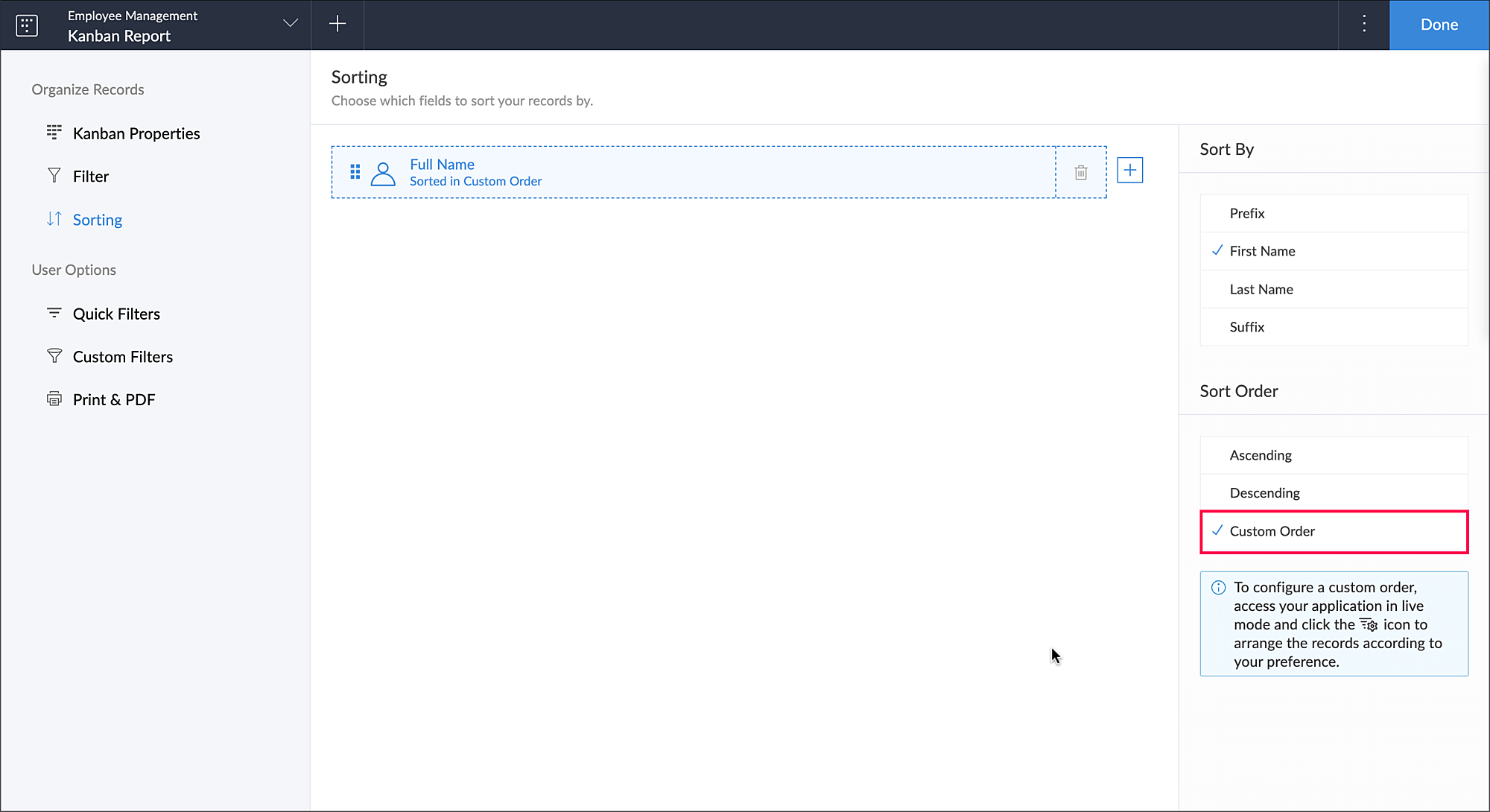Screen dimensions: 1490x812
Task: Delete the Full Name sort field
Action: click(x=1081, y=172)
